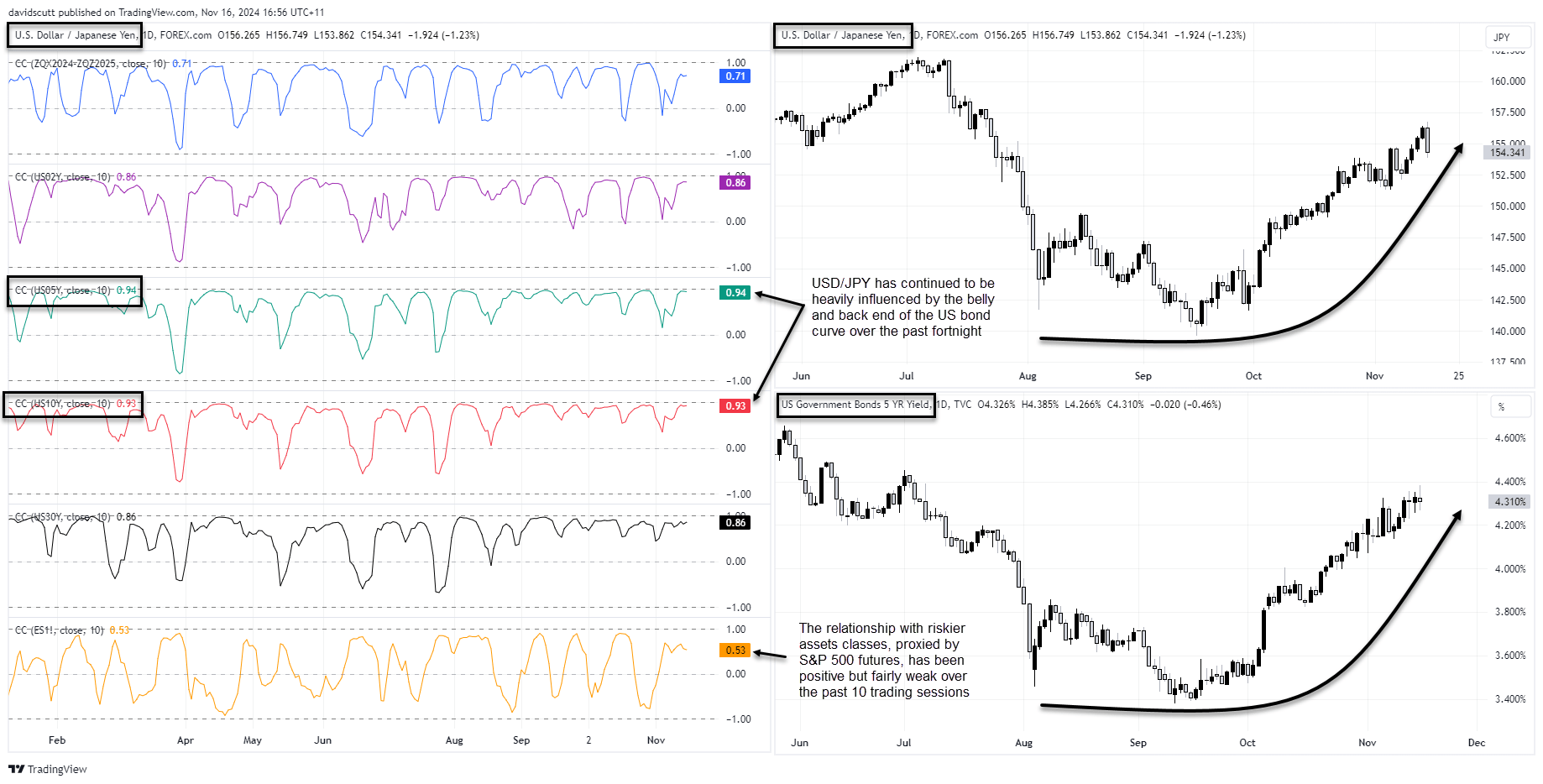This screenshot has width=1543, height=784.
Task: Click the Oct label on USD/JPY candlestick time axis
Action: click(1253, 376)
